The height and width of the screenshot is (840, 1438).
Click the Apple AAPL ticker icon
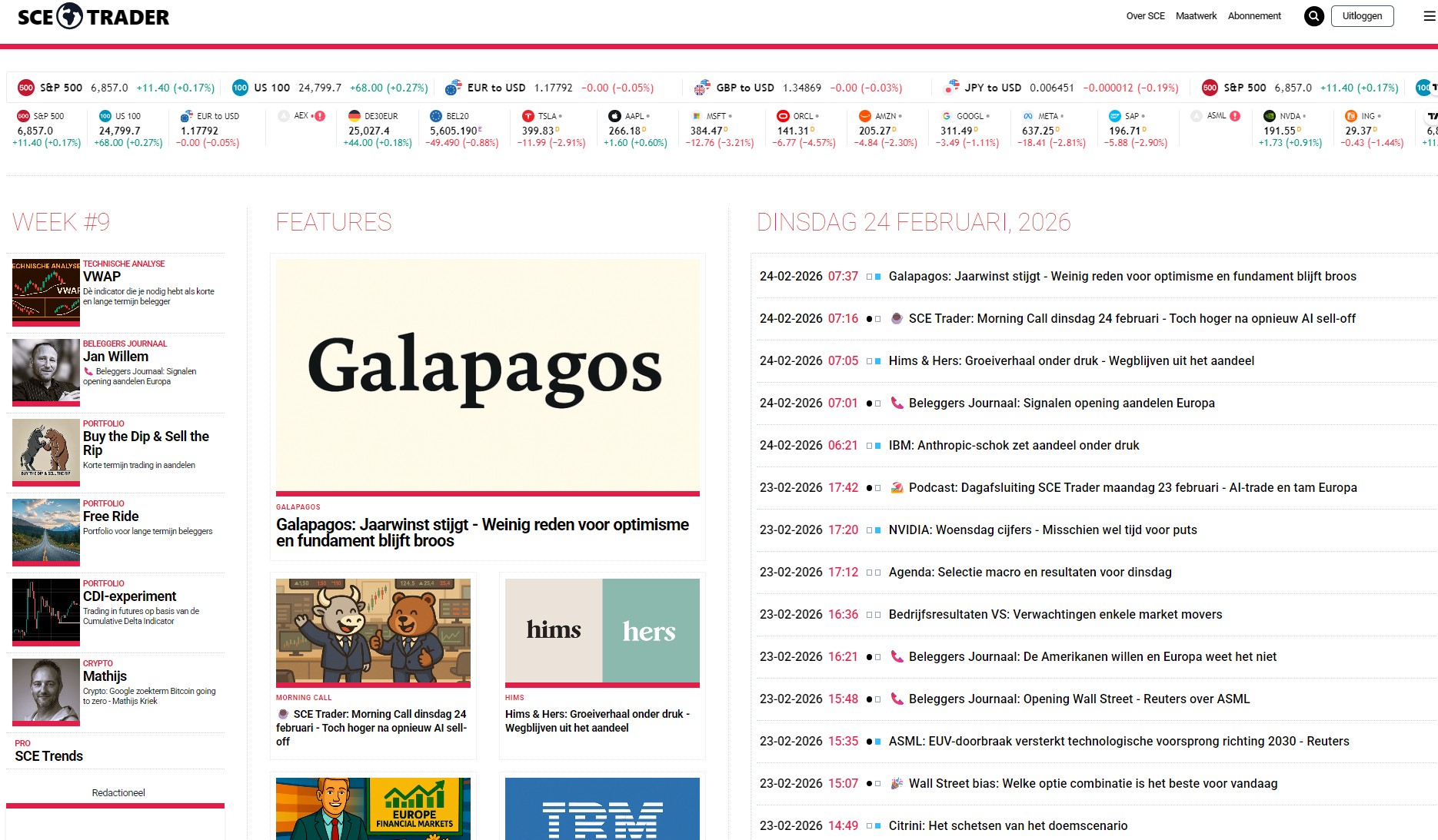(614, 116)
